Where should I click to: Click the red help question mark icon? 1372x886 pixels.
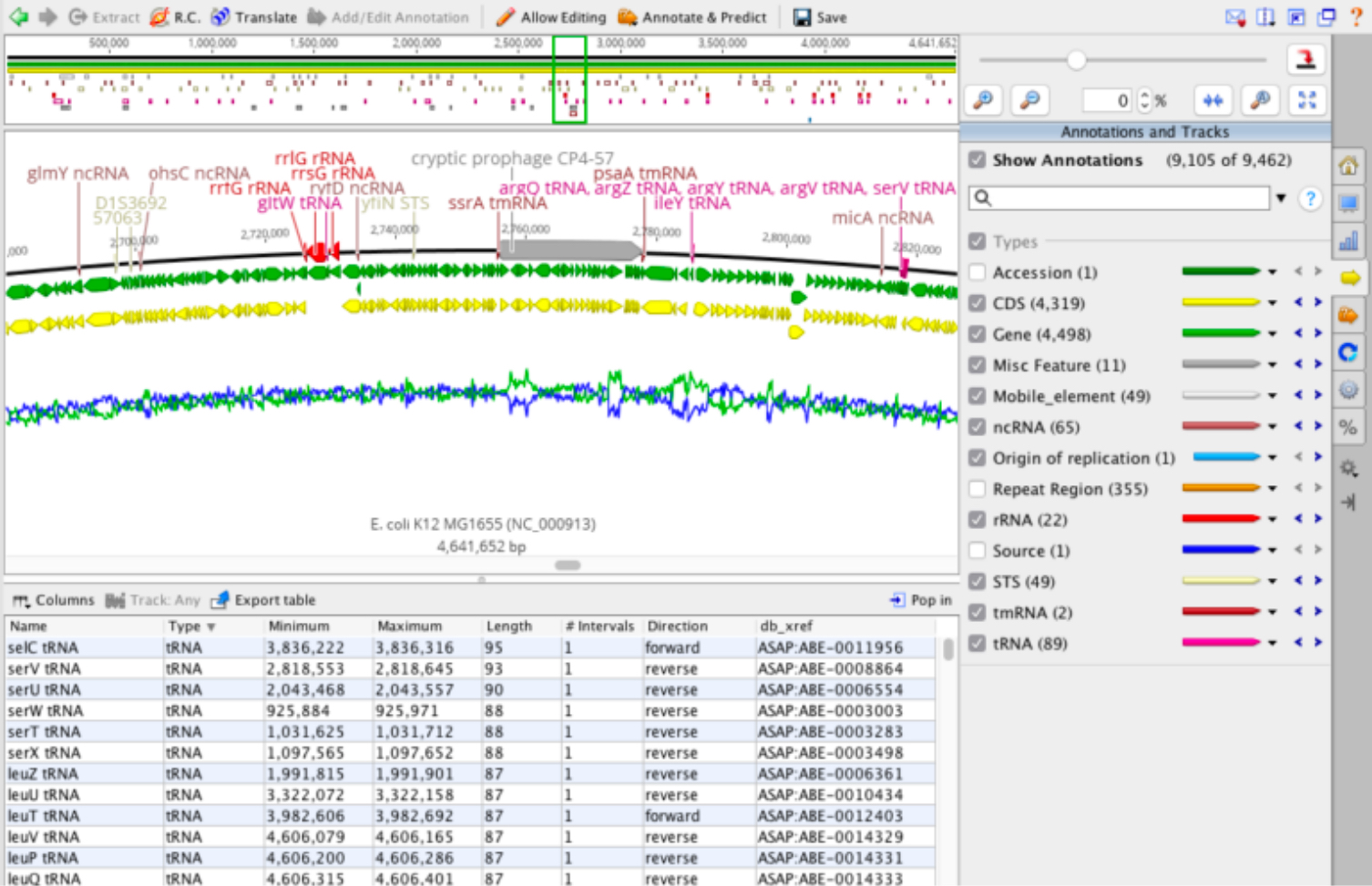(1356, 17)
